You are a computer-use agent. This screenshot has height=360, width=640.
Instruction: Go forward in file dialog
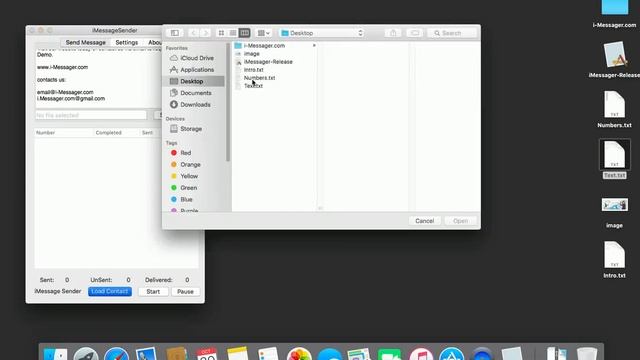(x=205, y=33)
